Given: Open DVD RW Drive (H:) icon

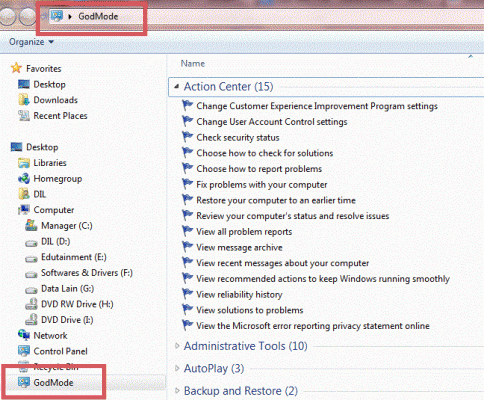Looking at the screenshot, I should (x=31, y=304).
